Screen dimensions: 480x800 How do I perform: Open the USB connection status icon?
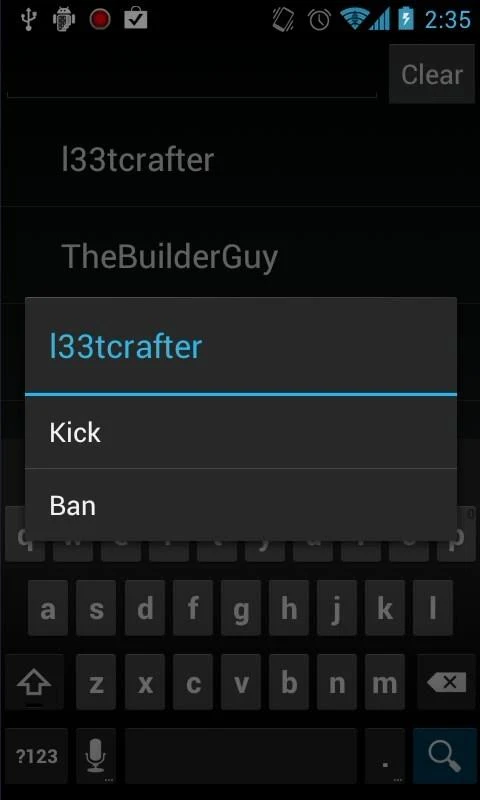(x=28, y=19)
